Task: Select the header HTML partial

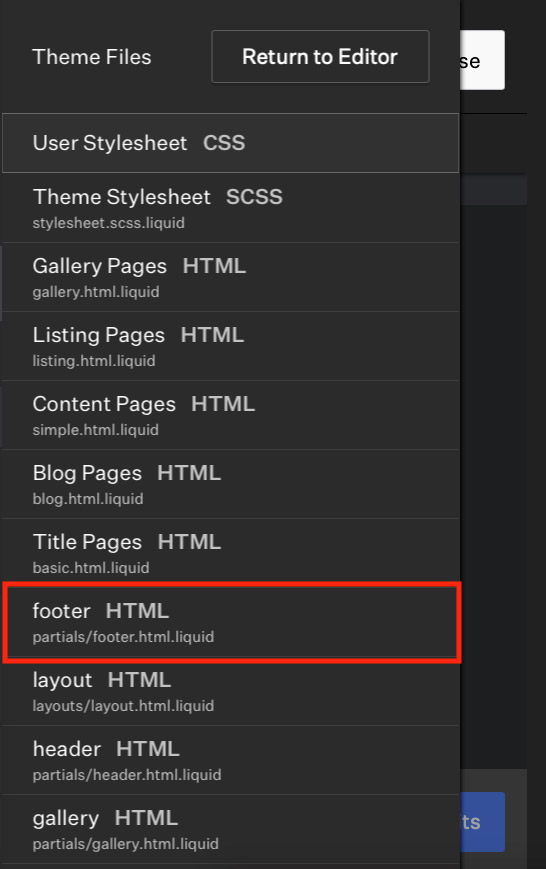Action: pos(231,760)
